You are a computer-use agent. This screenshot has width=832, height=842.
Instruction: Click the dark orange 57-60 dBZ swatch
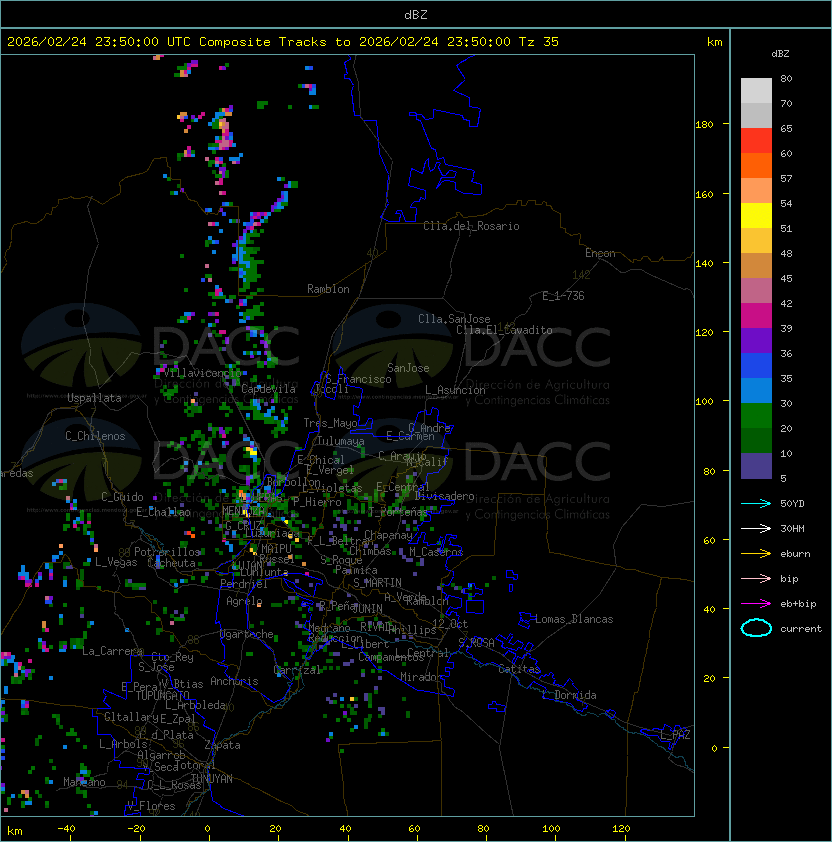[x=756, y=166]
